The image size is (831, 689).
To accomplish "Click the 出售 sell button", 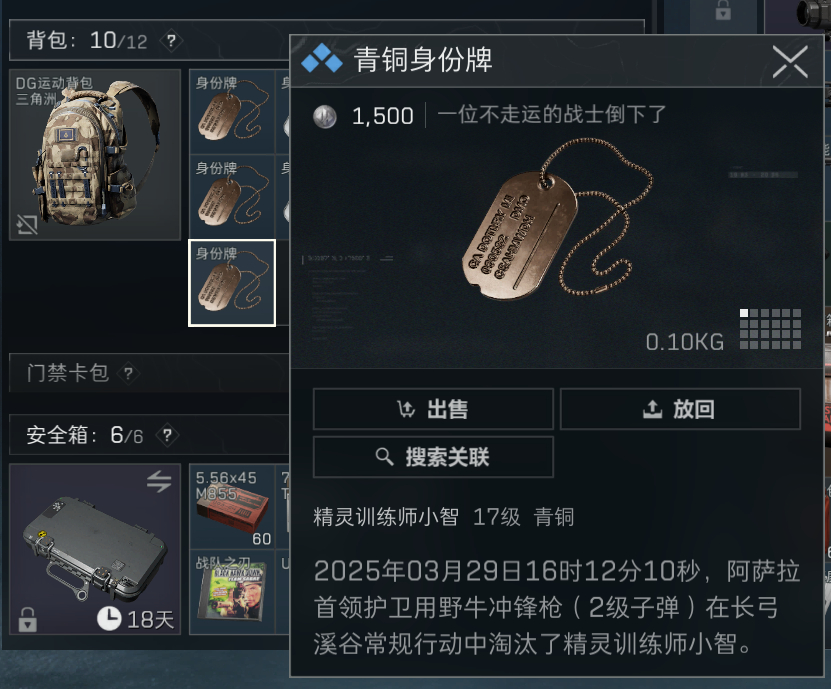I will pos(434,409).
